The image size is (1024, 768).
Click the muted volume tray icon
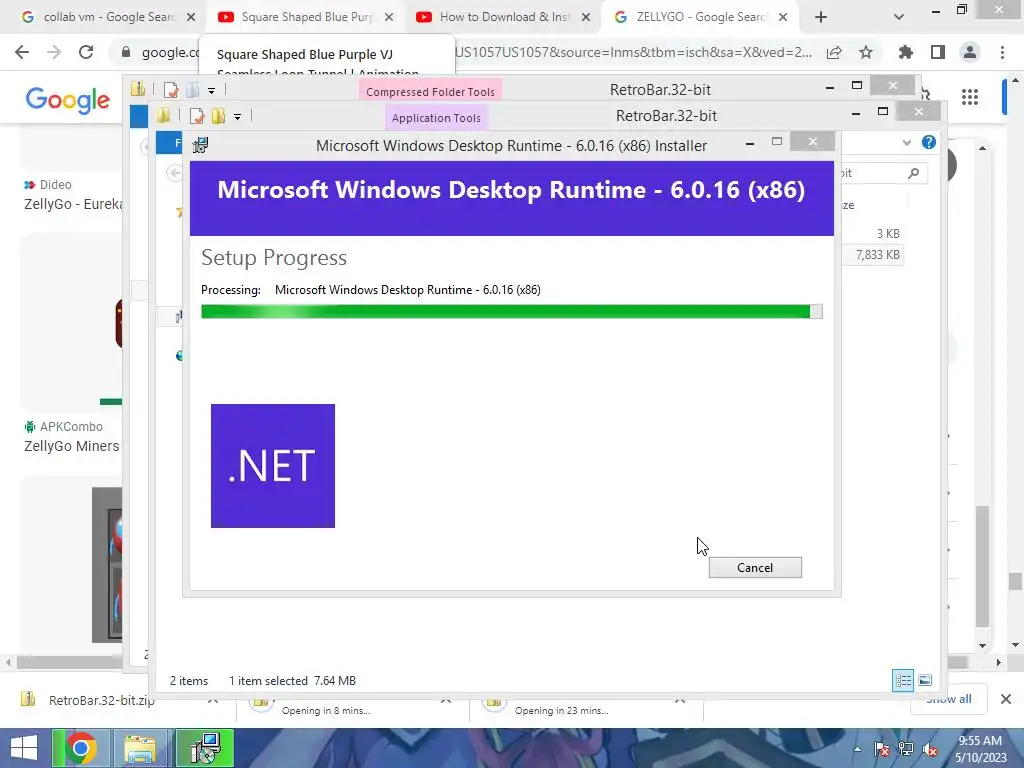930,749
